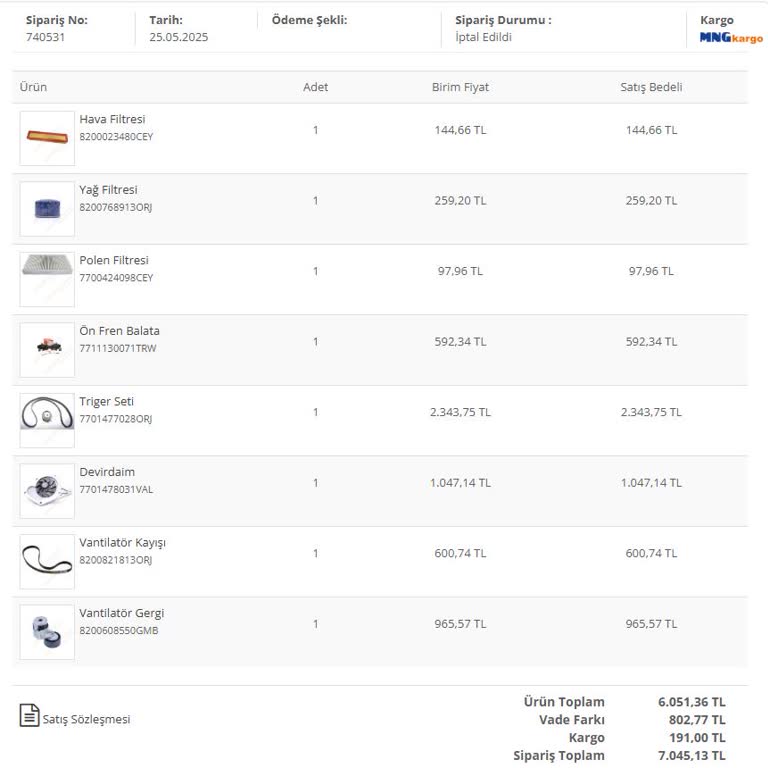
Task: Open the Devirdaim water pump image
Action: pos(47,490)
